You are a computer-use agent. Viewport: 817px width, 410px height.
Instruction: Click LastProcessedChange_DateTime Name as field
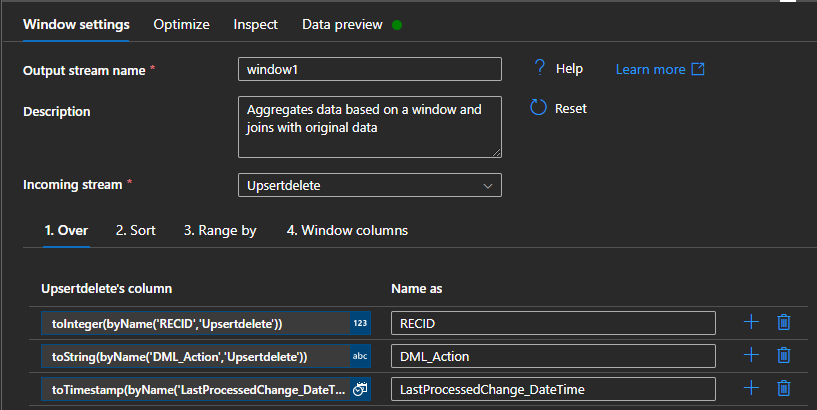click(553, 389)
